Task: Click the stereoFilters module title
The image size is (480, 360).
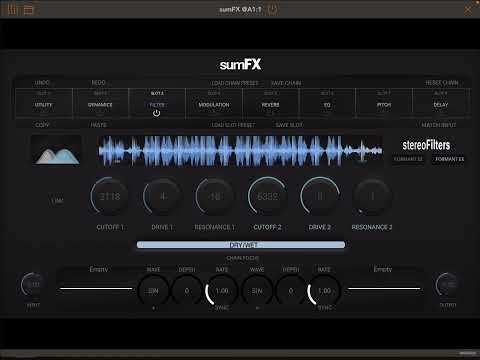Action: (426, 145)
